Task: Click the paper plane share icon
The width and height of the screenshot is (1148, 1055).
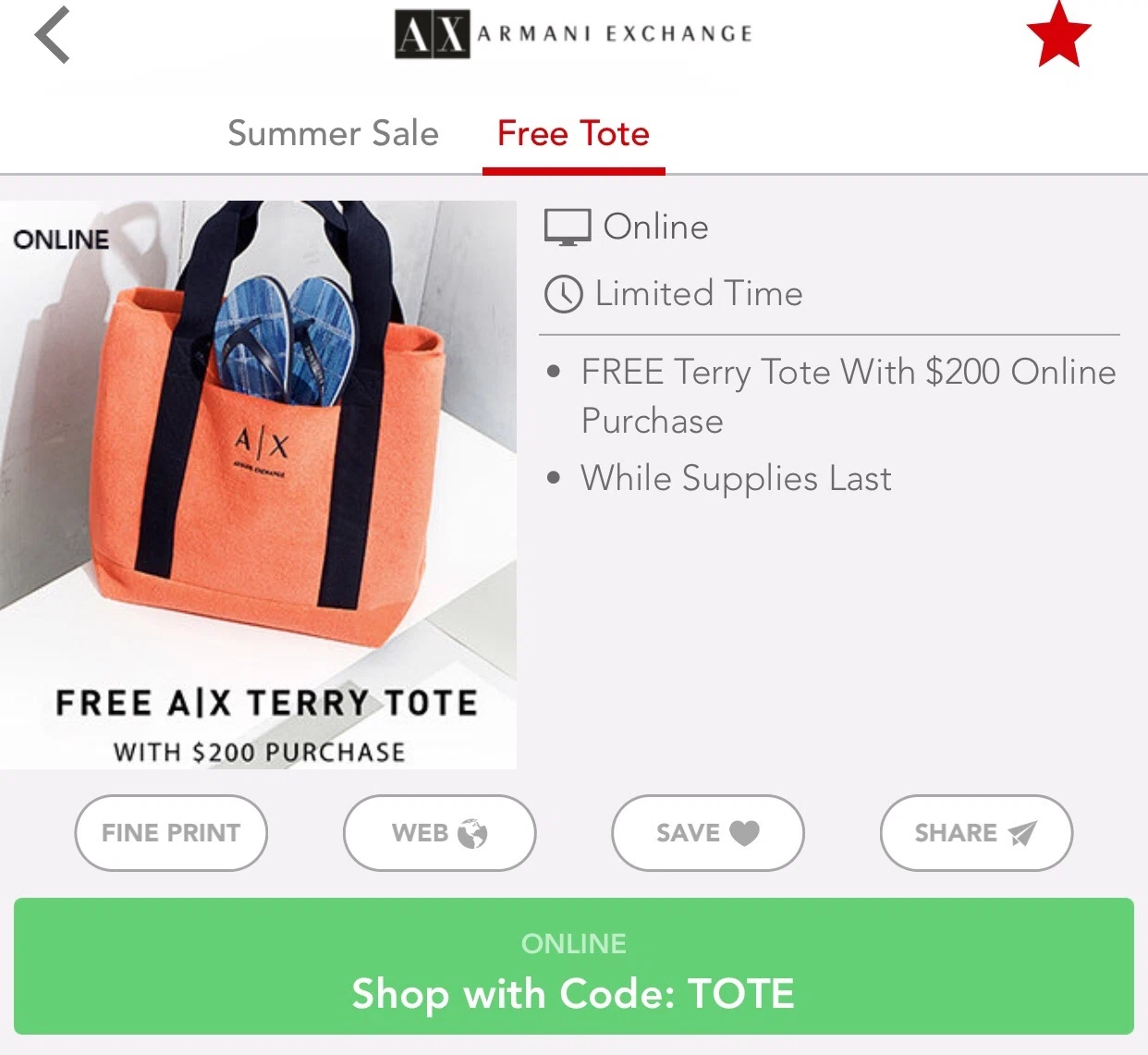Action: click(1021, 833)
